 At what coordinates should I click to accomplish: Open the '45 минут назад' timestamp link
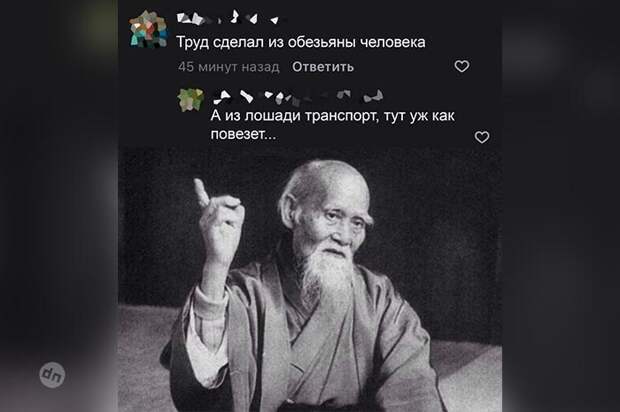pyautogui.click(x=229, y=67)
